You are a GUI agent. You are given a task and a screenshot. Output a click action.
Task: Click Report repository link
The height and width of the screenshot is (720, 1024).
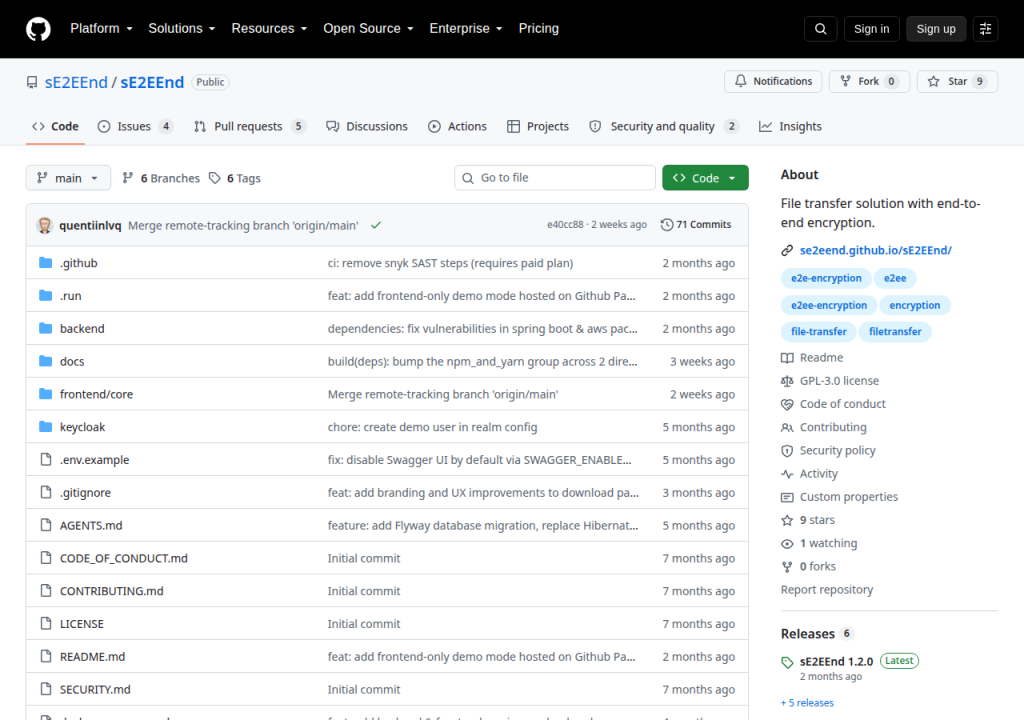pos(827,589)
